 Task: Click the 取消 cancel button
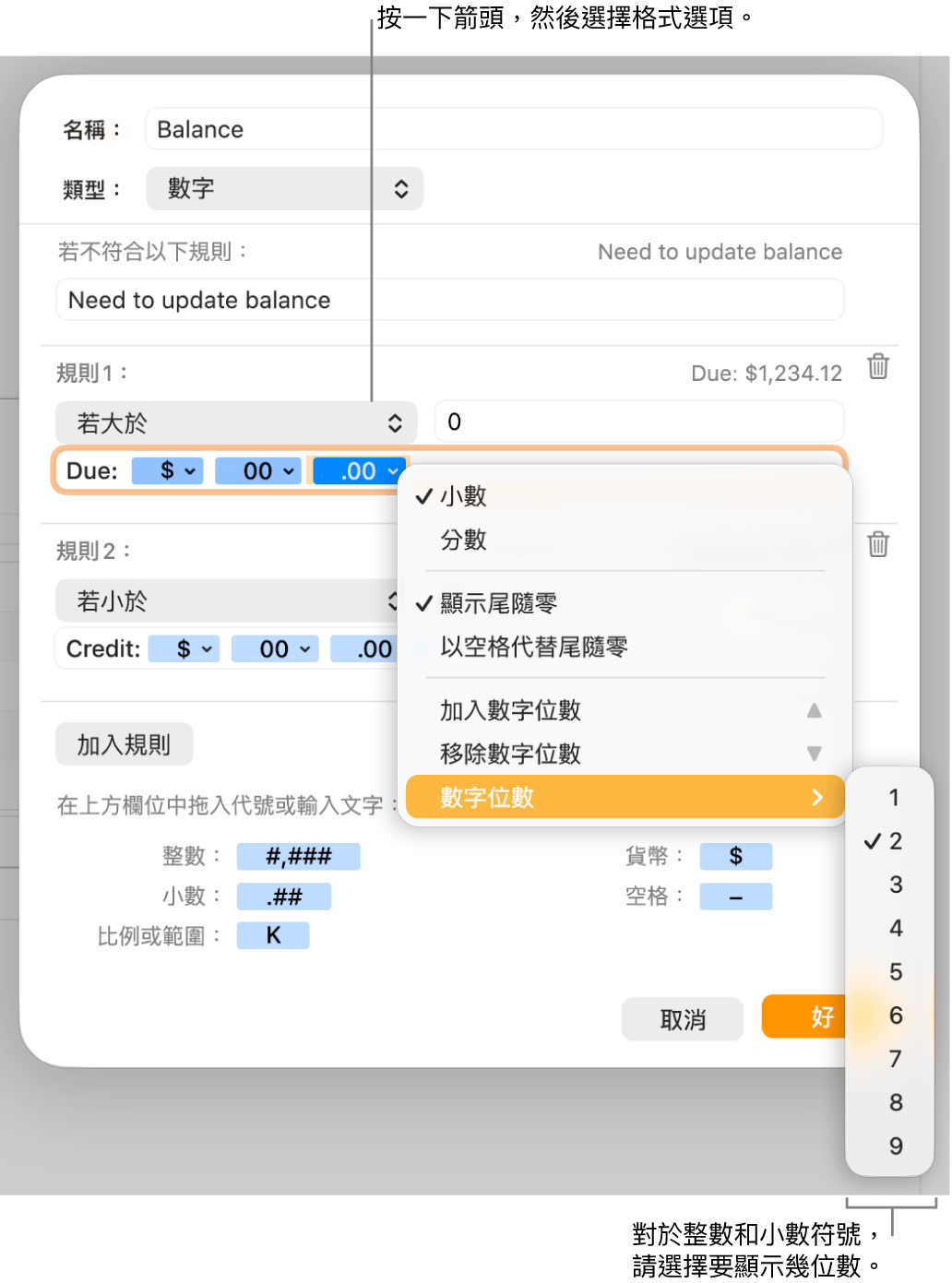pyautogui.click(x=683, y=1018)
